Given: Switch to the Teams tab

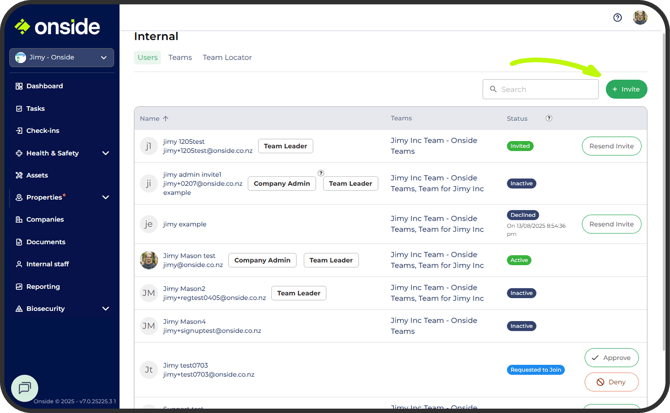Looking at the screenshot, I should 180,58.
